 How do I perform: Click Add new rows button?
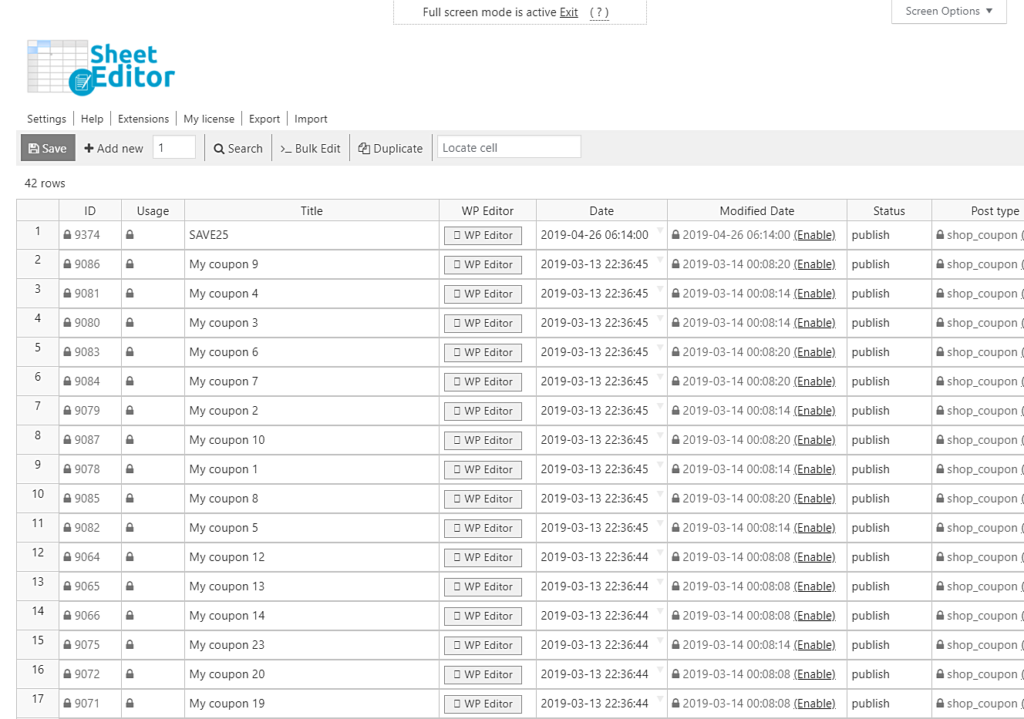point(113,148)
